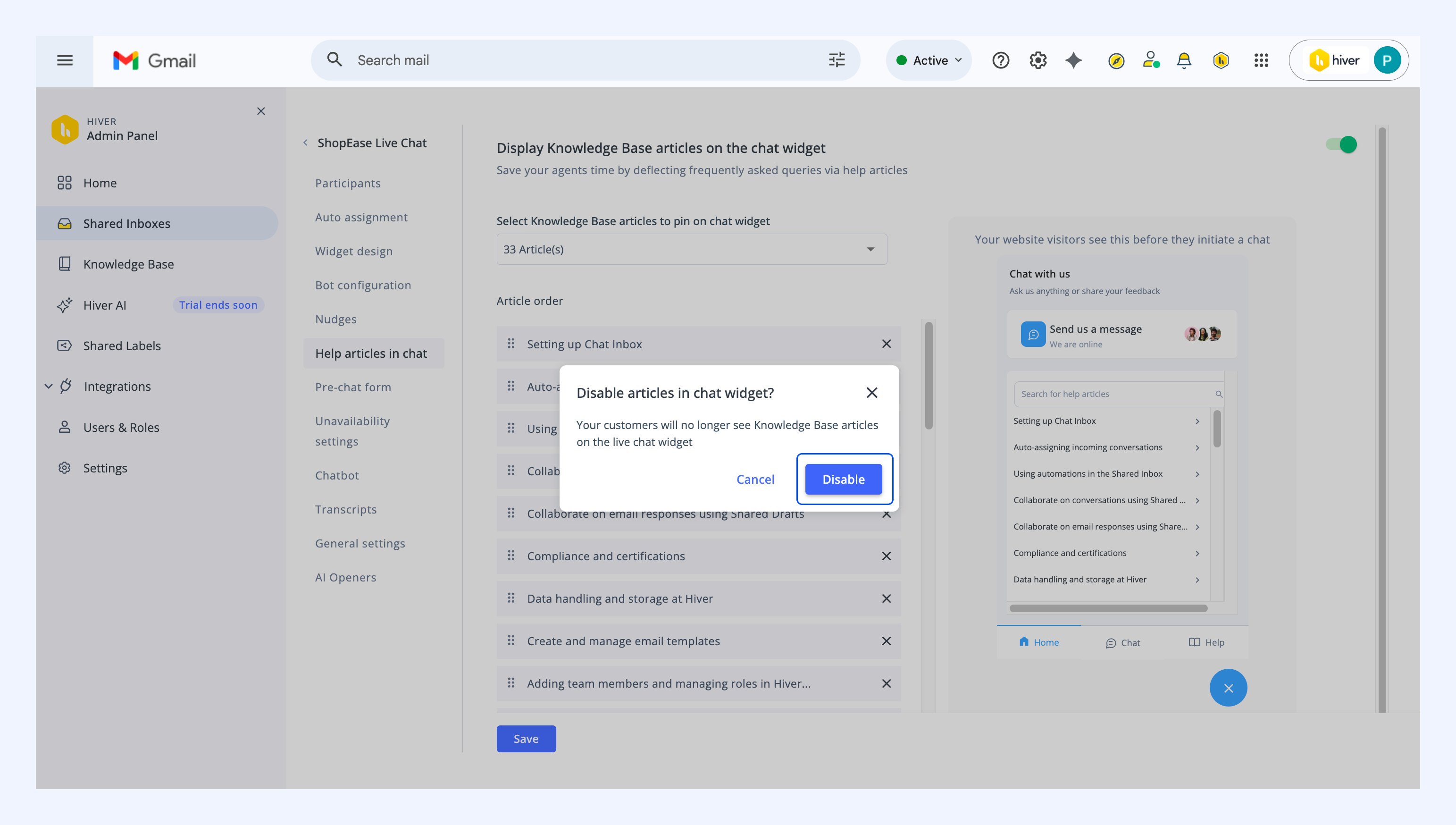The height and width of the screenshot is (825, 1456).
Task: Click the search magnifier icon in mail search
Action: (x=334, y=59)
